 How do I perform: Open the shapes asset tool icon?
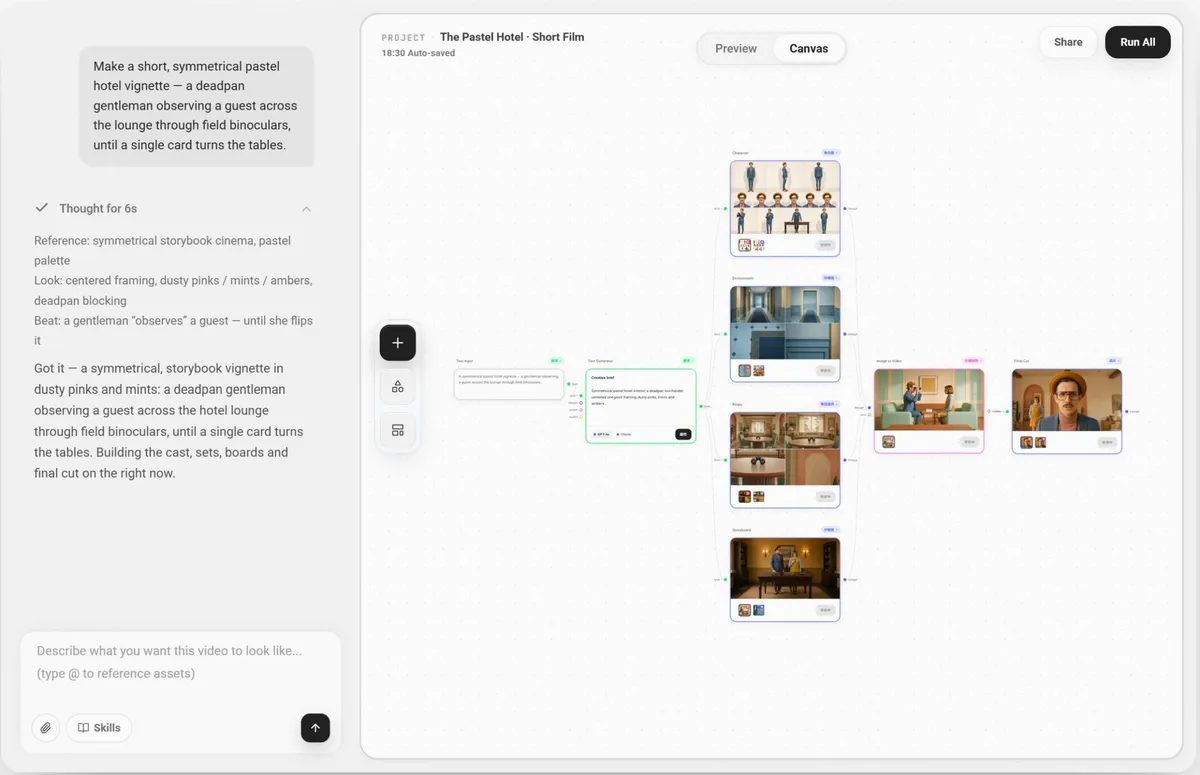click(397, 387)
